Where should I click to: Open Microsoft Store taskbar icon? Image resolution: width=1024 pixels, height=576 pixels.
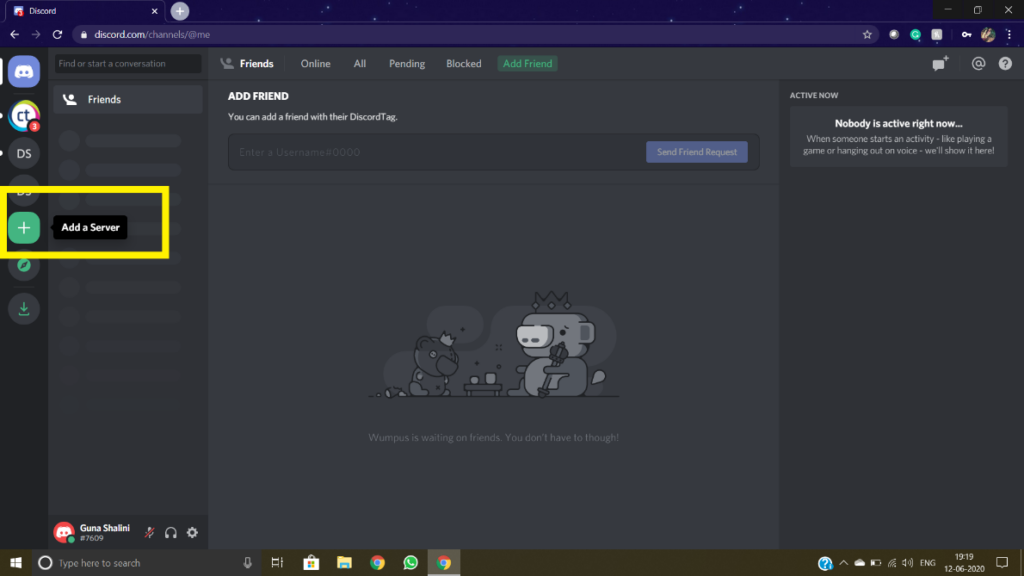tap(312, 562)
